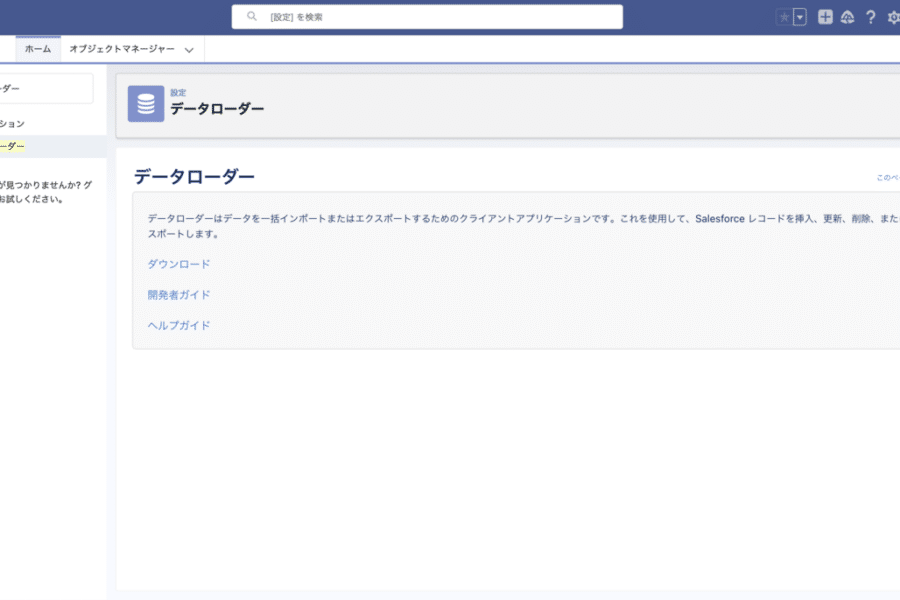900x600 pixels.
Task: Open the 開発者ガイド link
Action: click(x=179, y=295)
